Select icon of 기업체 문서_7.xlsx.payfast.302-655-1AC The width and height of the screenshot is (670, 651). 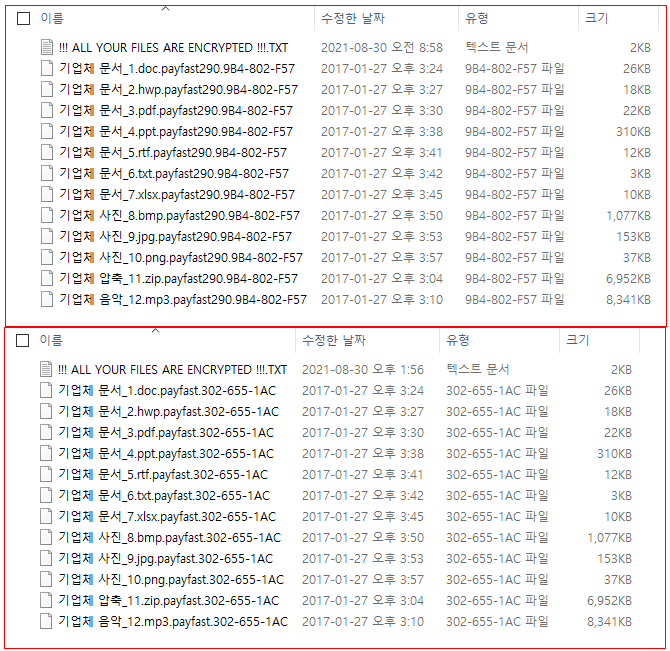click(x=46, y=516)
